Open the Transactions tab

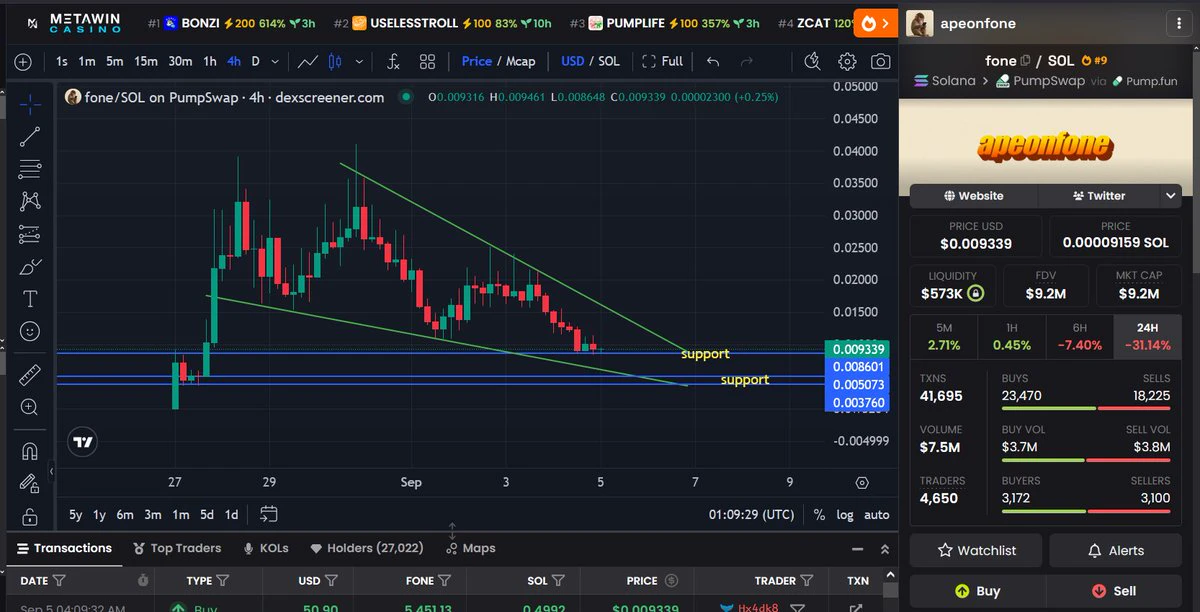tap(64, 548)
